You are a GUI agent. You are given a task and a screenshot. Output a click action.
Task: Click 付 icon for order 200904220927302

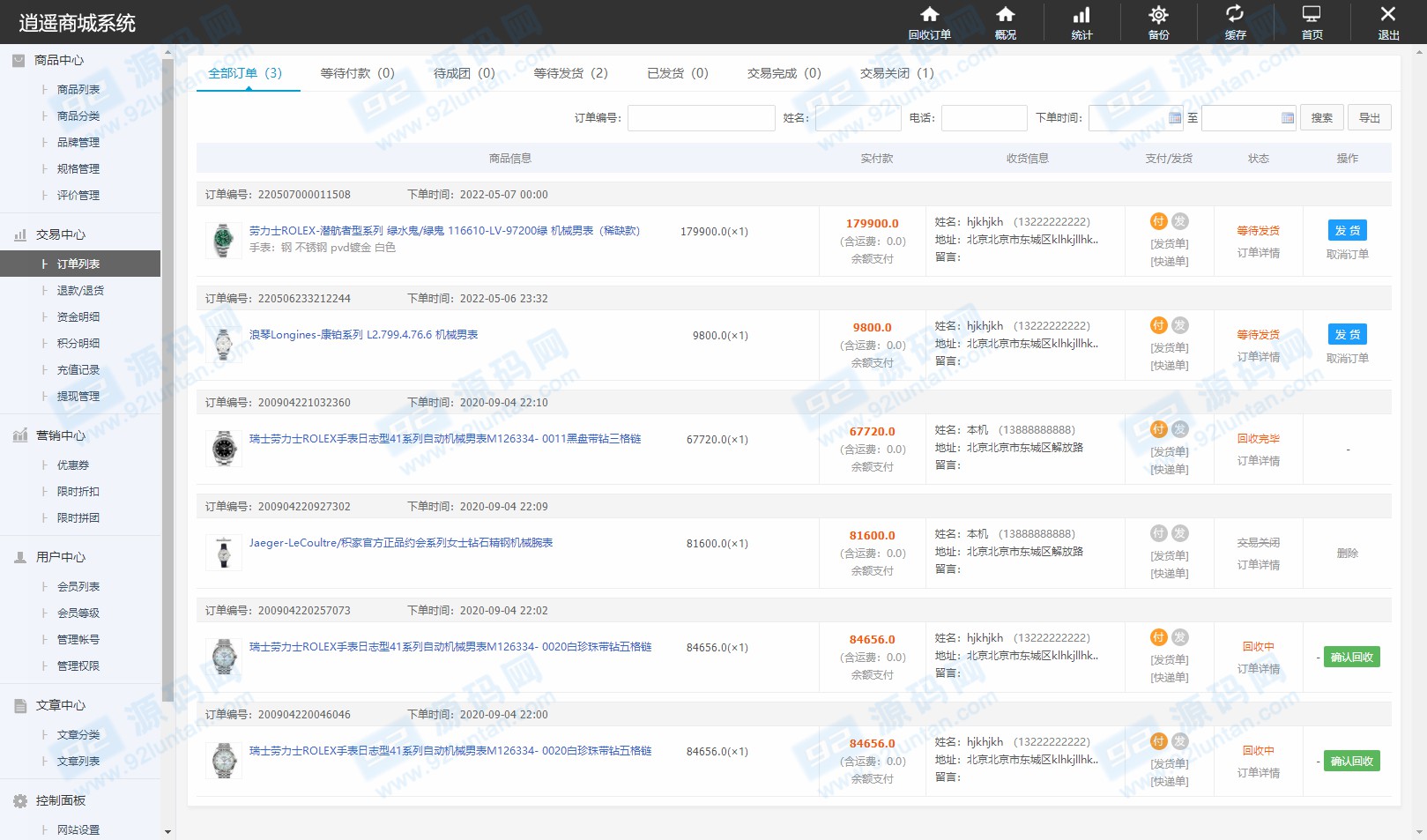click(1159, 533)
